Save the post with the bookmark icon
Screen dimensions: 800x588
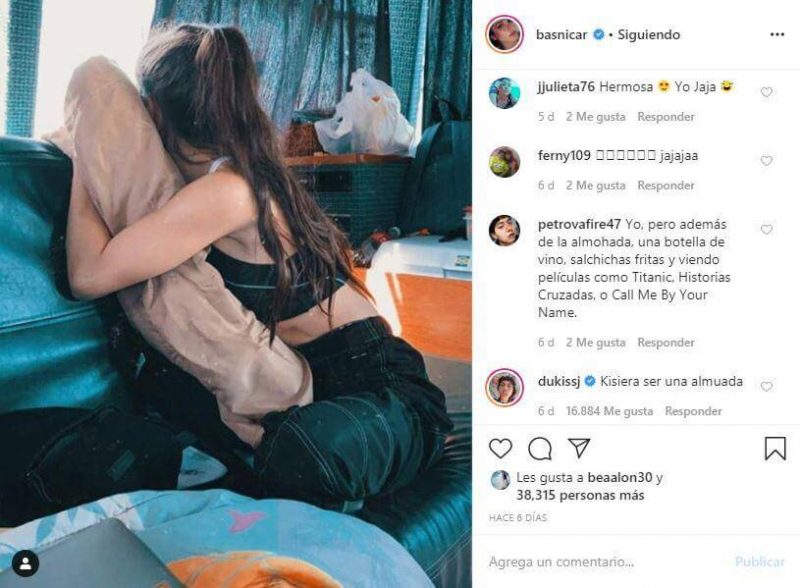tap(775, 449)
